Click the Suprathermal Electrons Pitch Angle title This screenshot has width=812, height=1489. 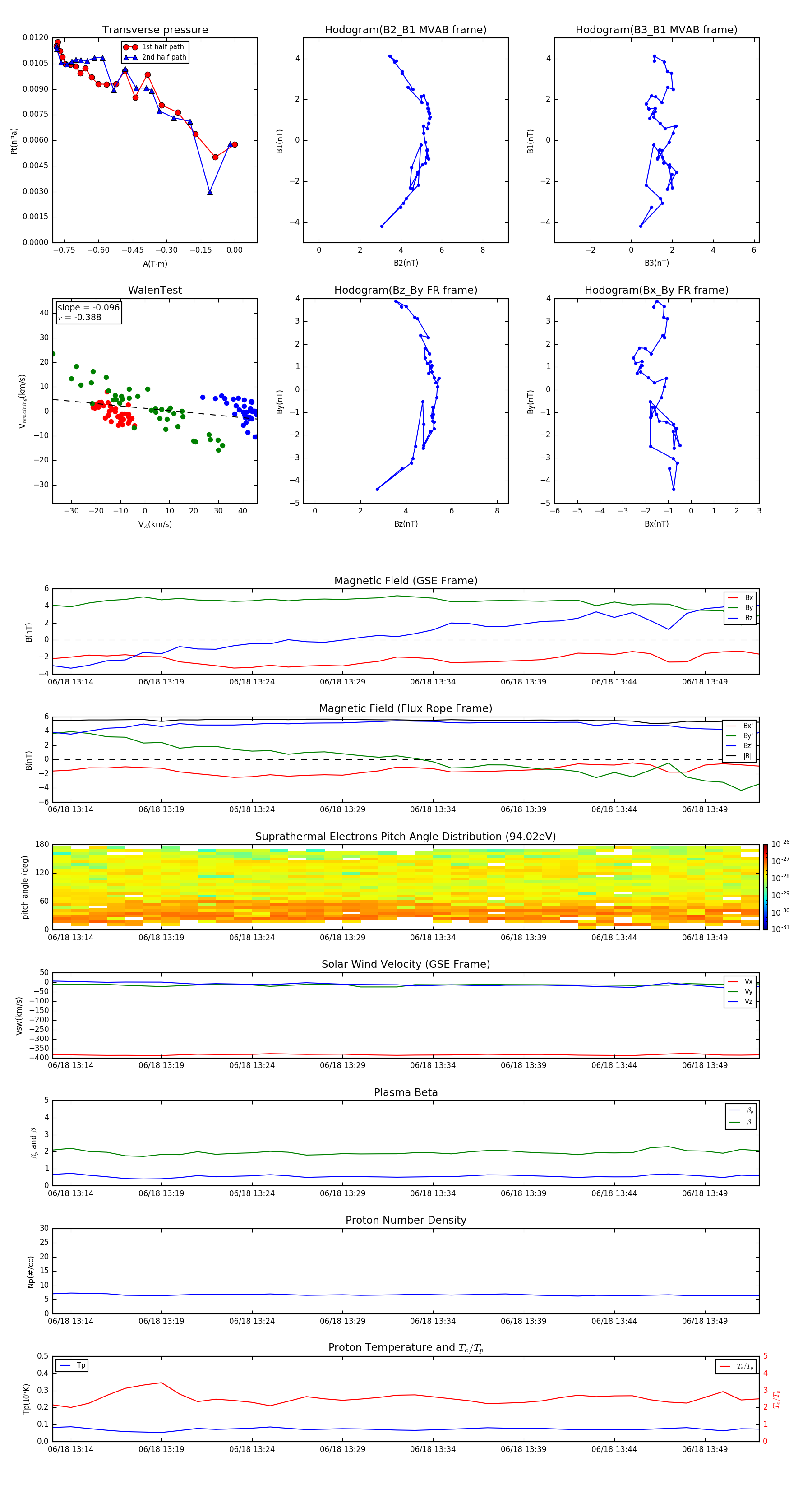point(406,837)
